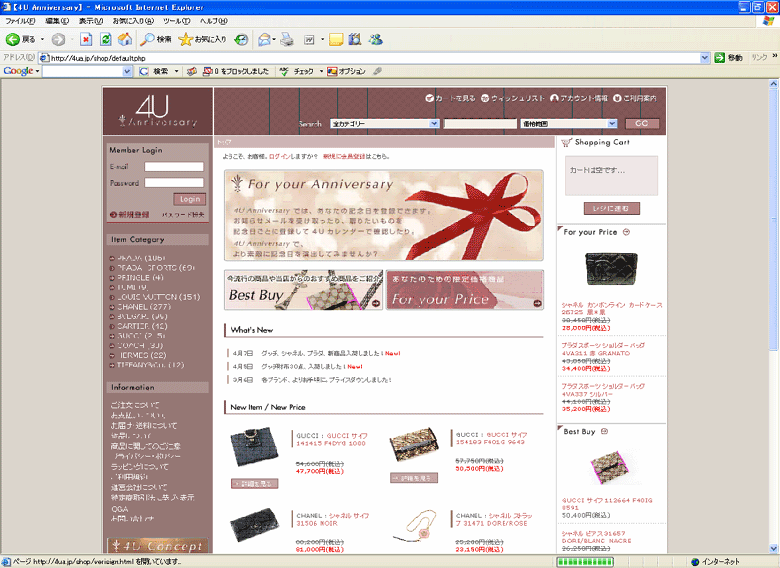Go to the Home page icon
The width and height of the screenshot is (780, 568).
coord(125,39)
